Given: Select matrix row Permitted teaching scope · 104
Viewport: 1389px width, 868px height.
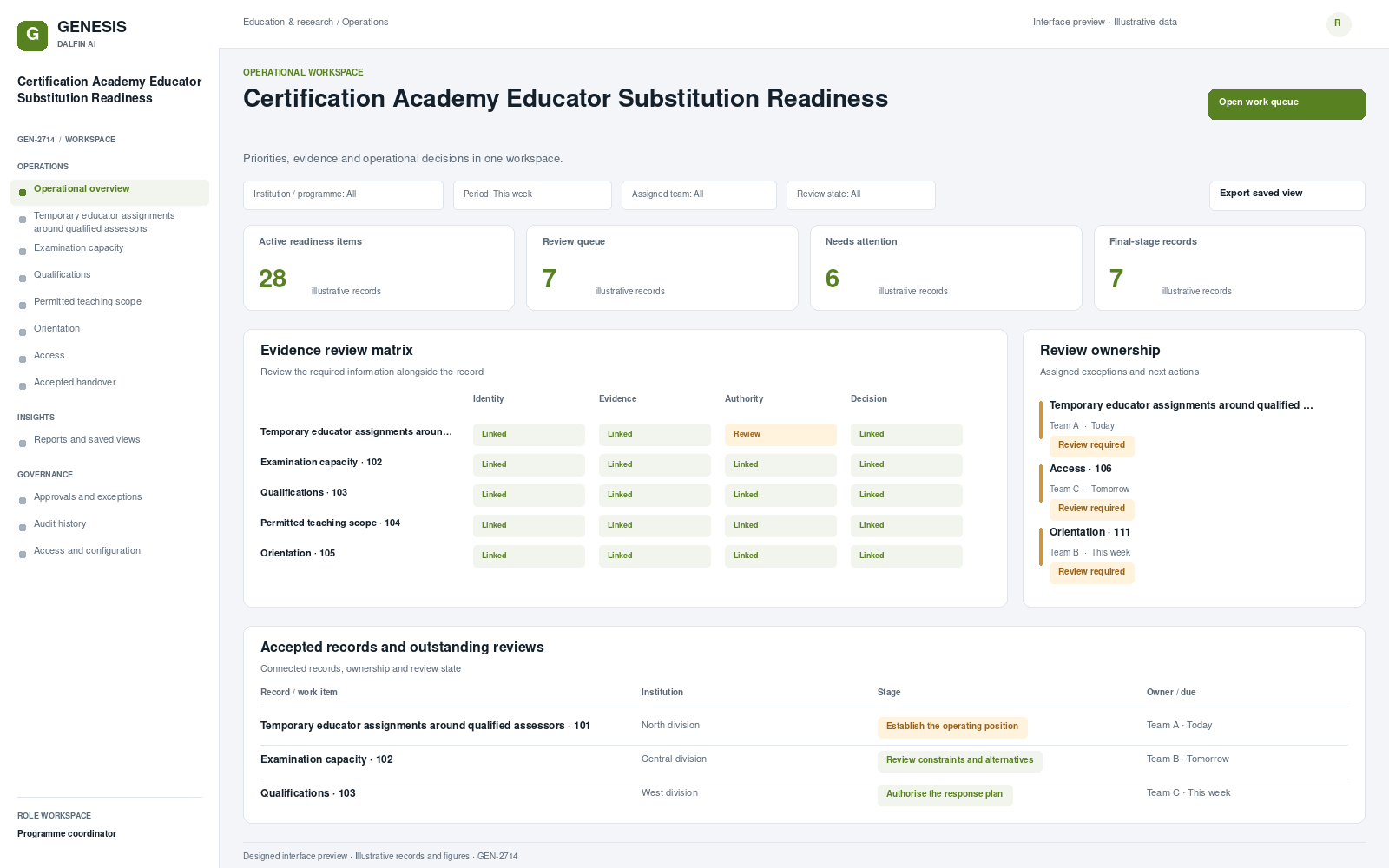Looking at the screenshot, I should tap(330, 523).
